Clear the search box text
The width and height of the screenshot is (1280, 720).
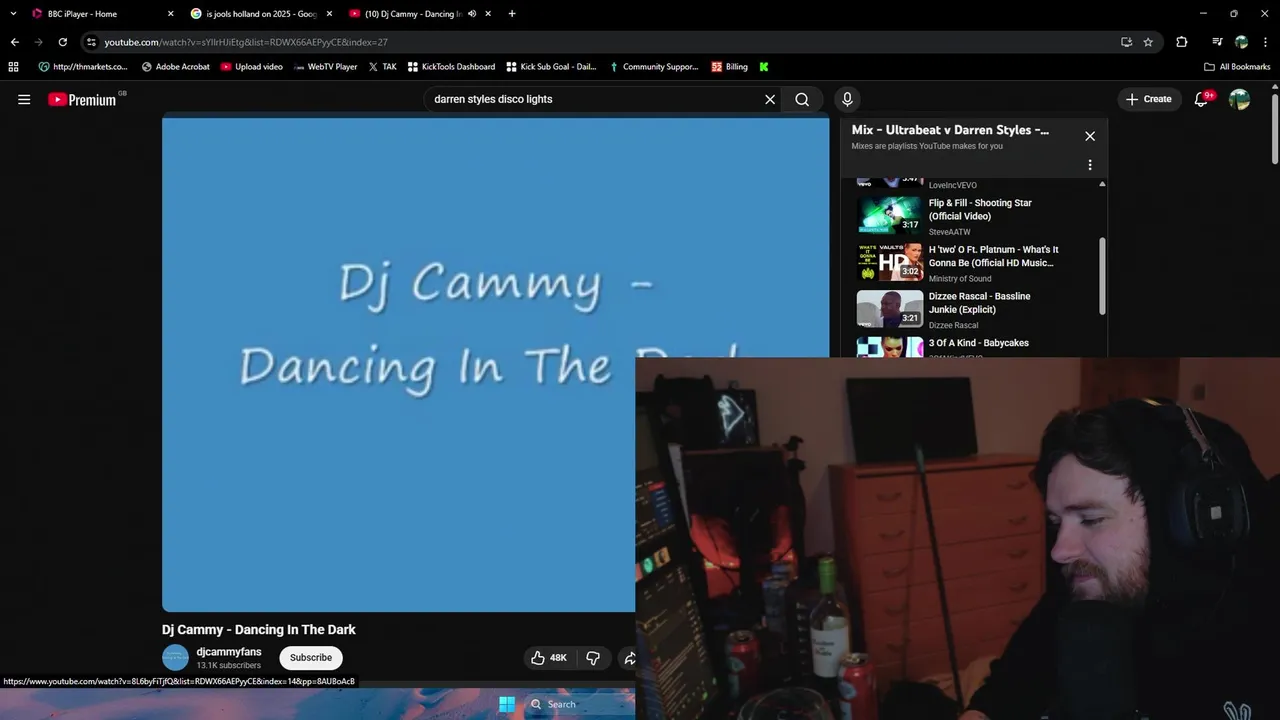(770, 99)
